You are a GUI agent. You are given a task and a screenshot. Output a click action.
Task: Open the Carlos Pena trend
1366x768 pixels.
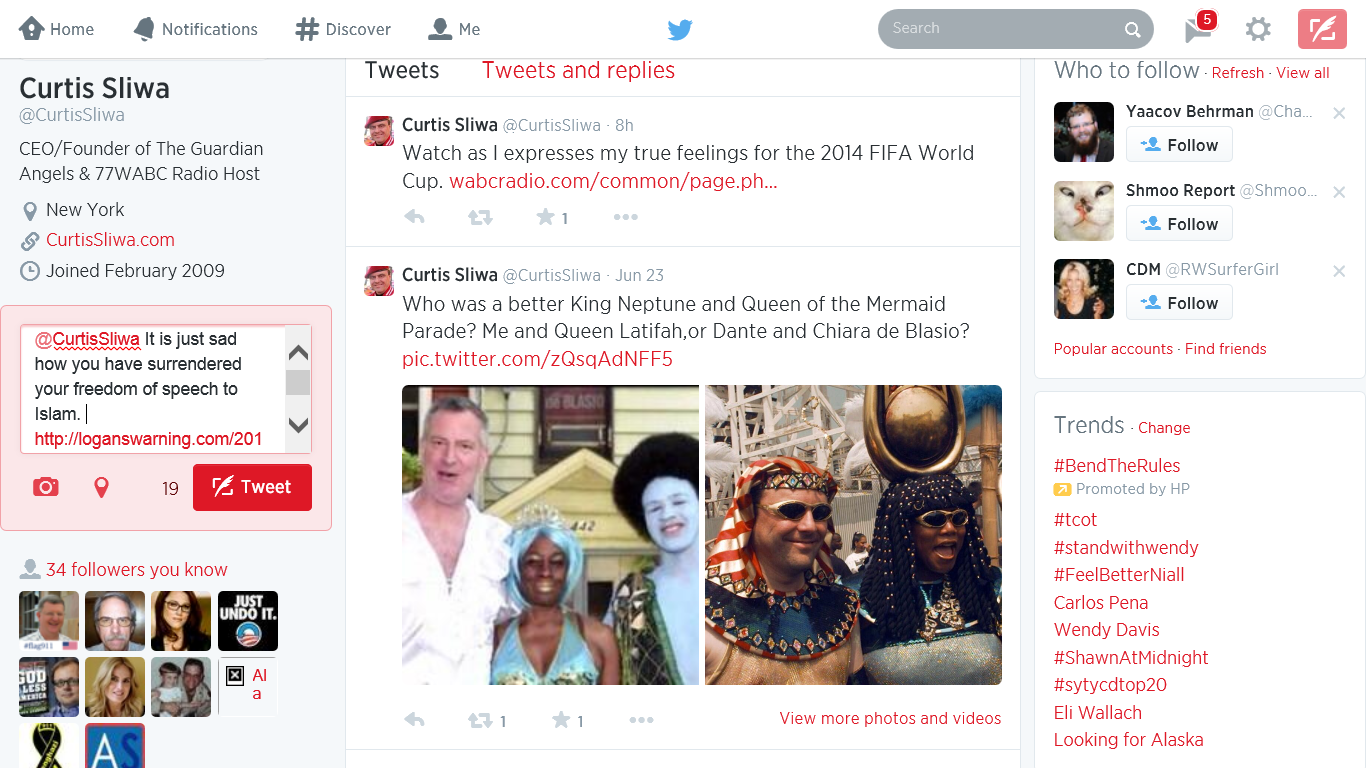[x=1101, y=603]
